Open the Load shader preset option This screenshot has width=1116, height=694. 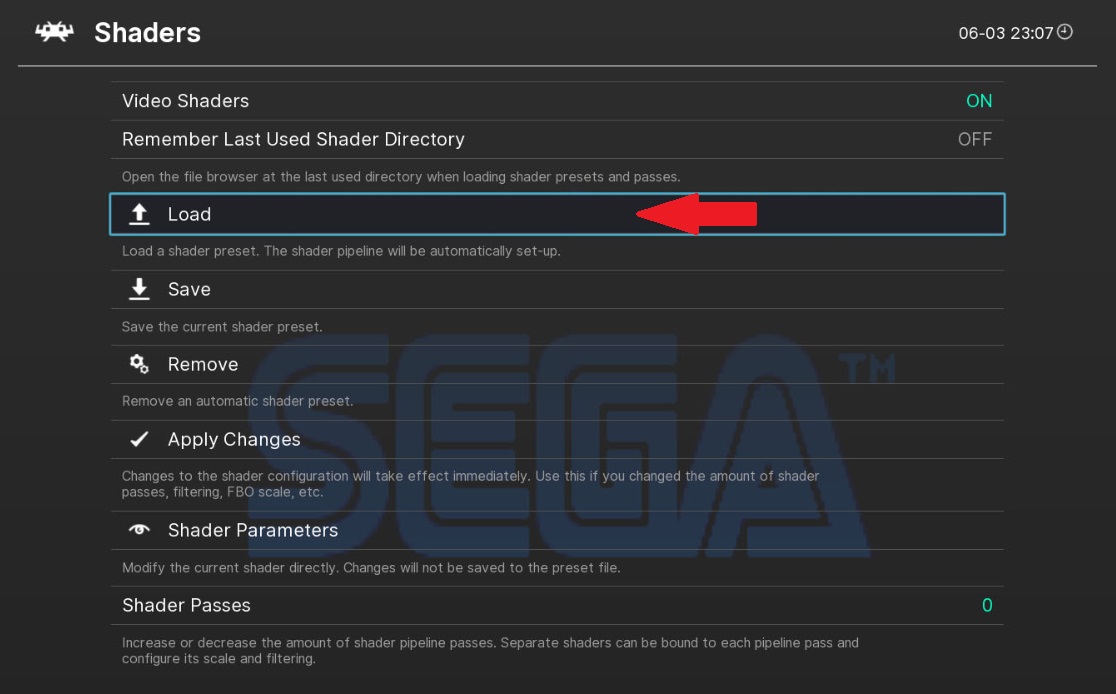tap(189, 214)
